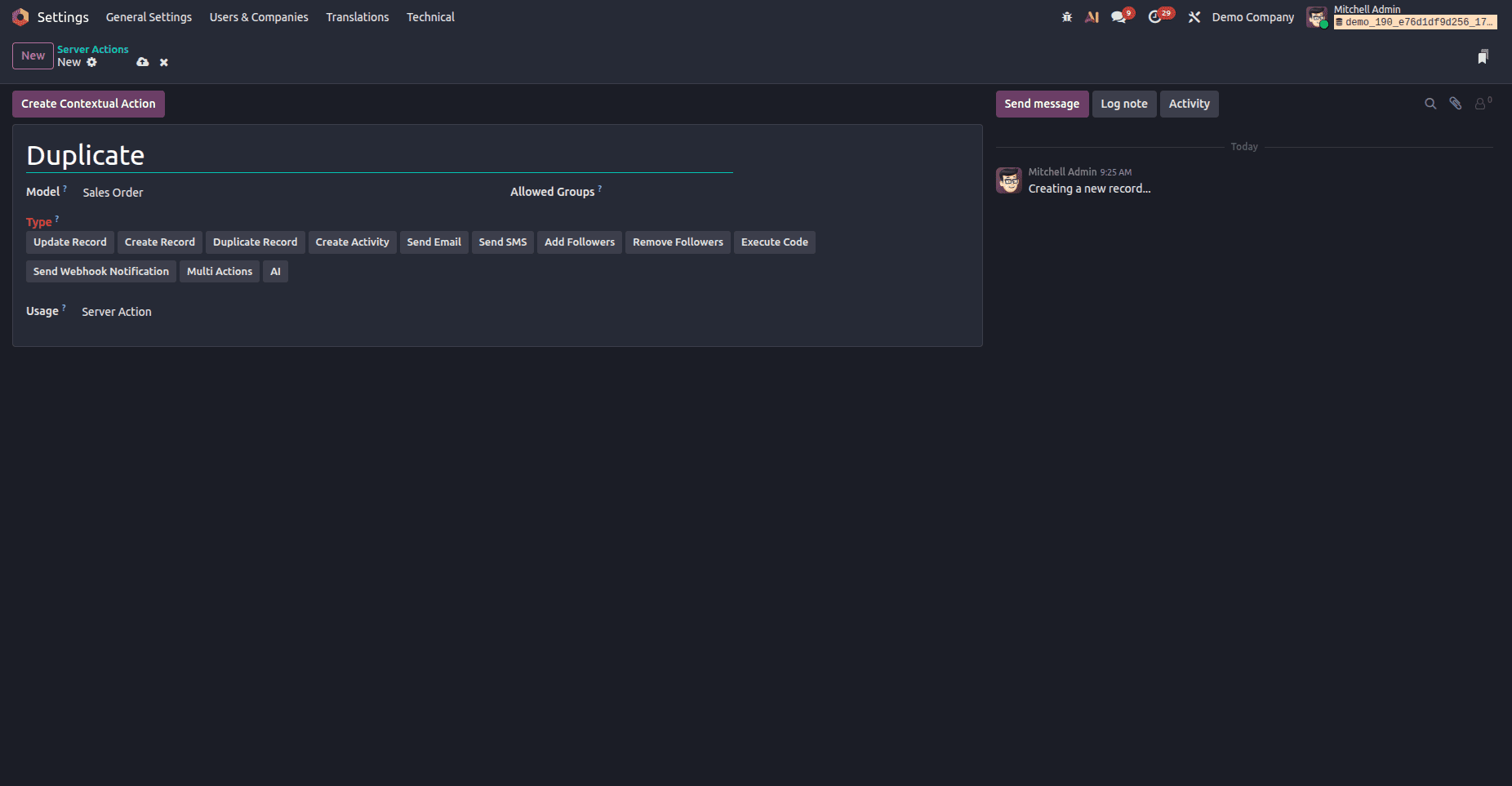1512x786 pixels.
Task: Switch type to Multi Actions
Action: (x=219, y=271)
